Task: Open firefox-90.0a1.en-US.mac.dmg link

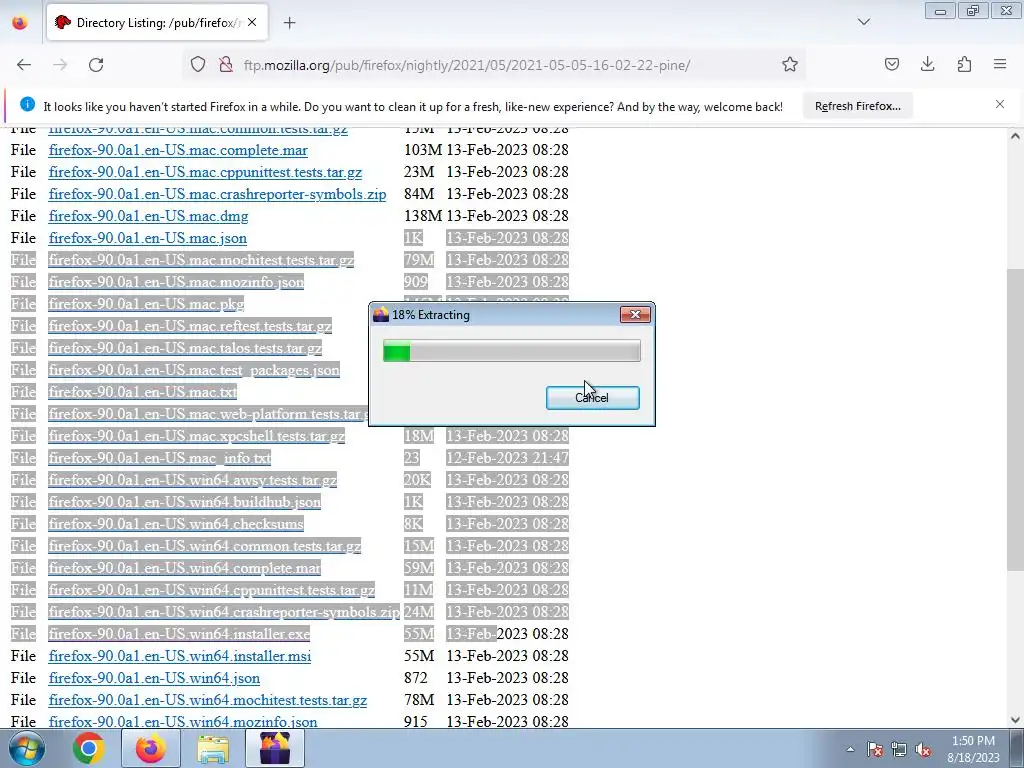Action: click(148, 216)
